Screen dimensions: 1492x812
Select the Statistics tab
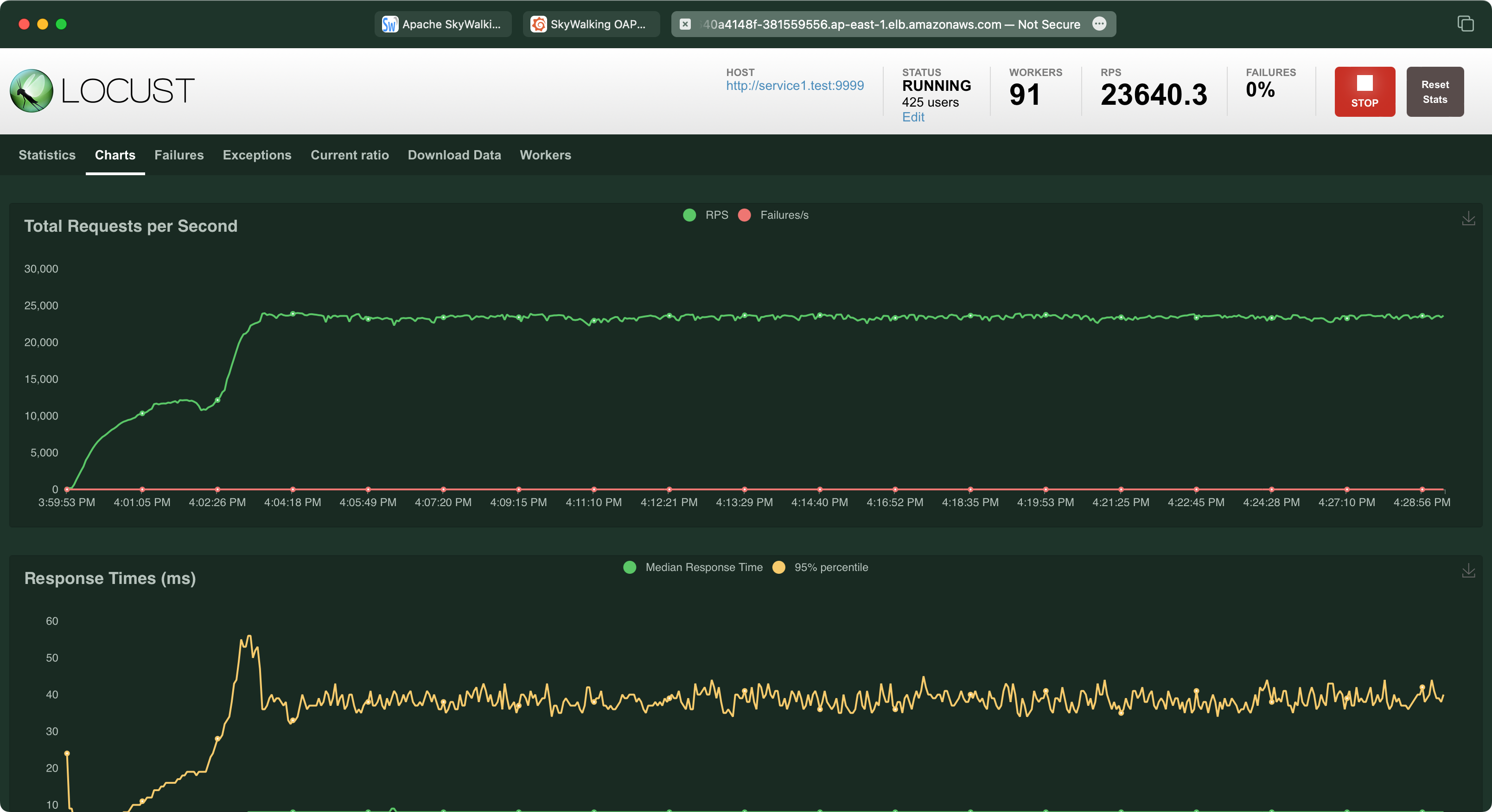(x=47, y=155)
